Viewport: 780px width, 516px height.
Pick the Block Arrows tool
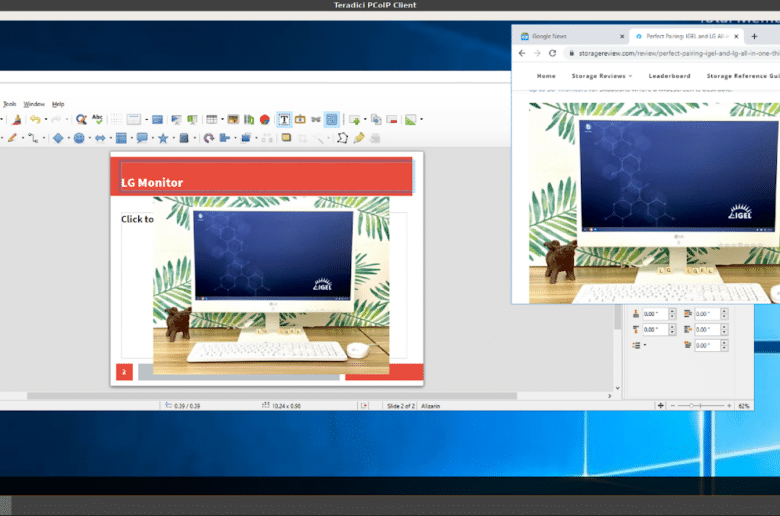point(100,138)
